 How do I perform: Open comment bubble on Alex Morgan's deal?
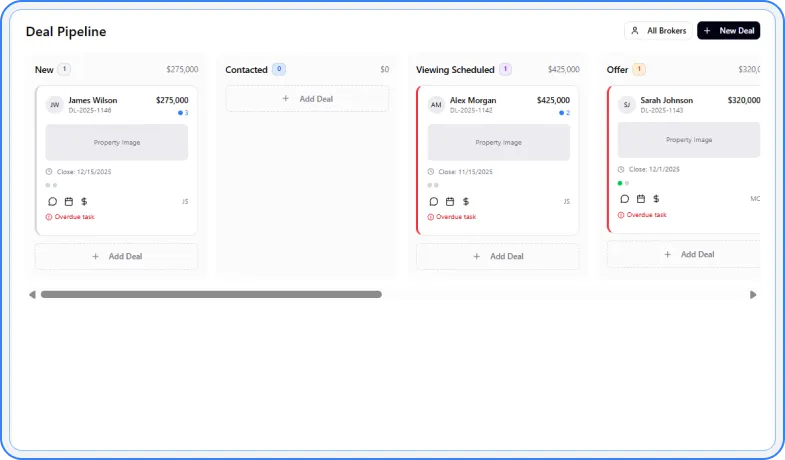[x=434, y=201]
